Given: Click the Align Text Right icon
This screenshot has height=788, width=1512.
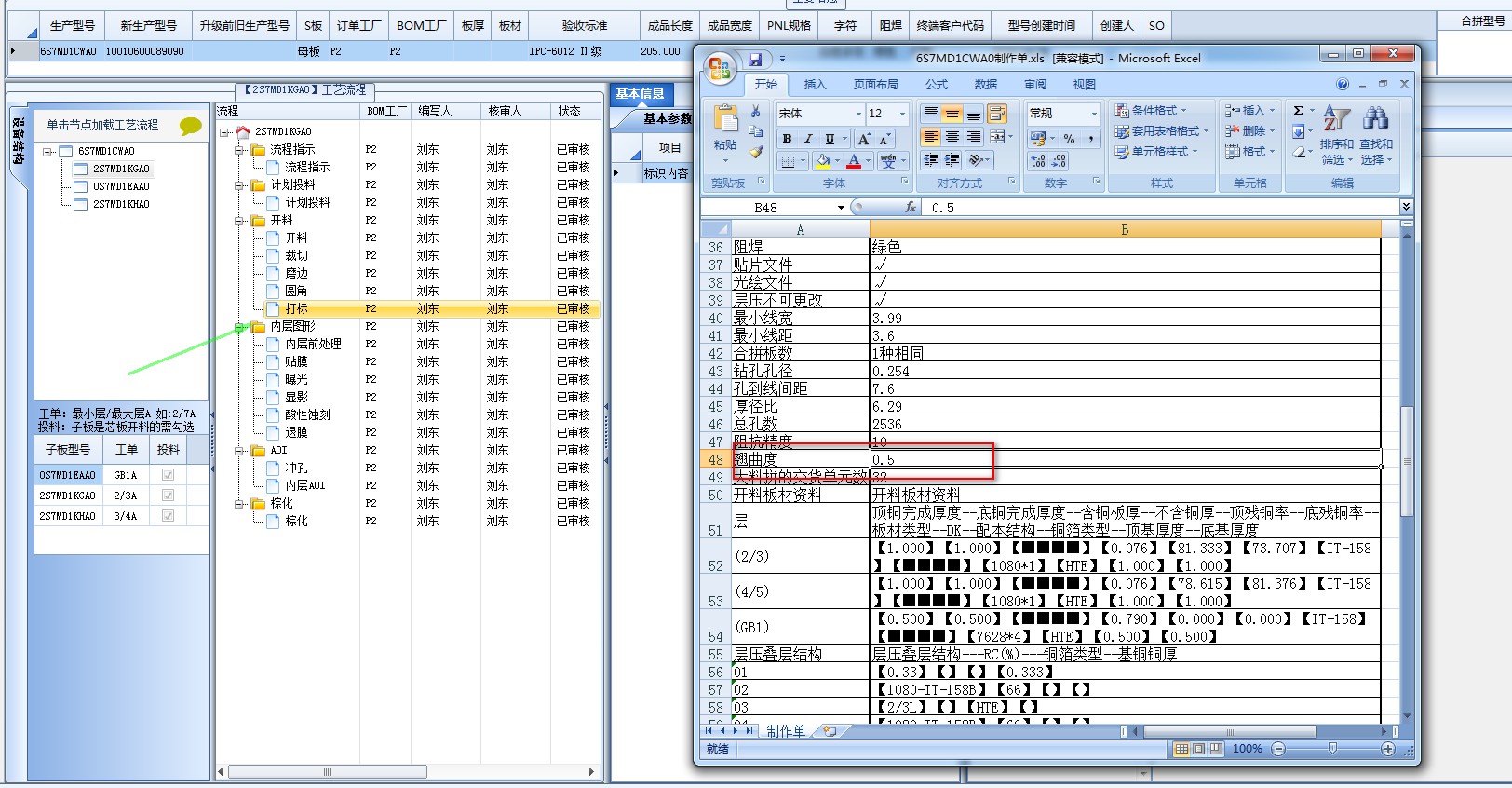Looking at the screenshot, I should [973, 137].
